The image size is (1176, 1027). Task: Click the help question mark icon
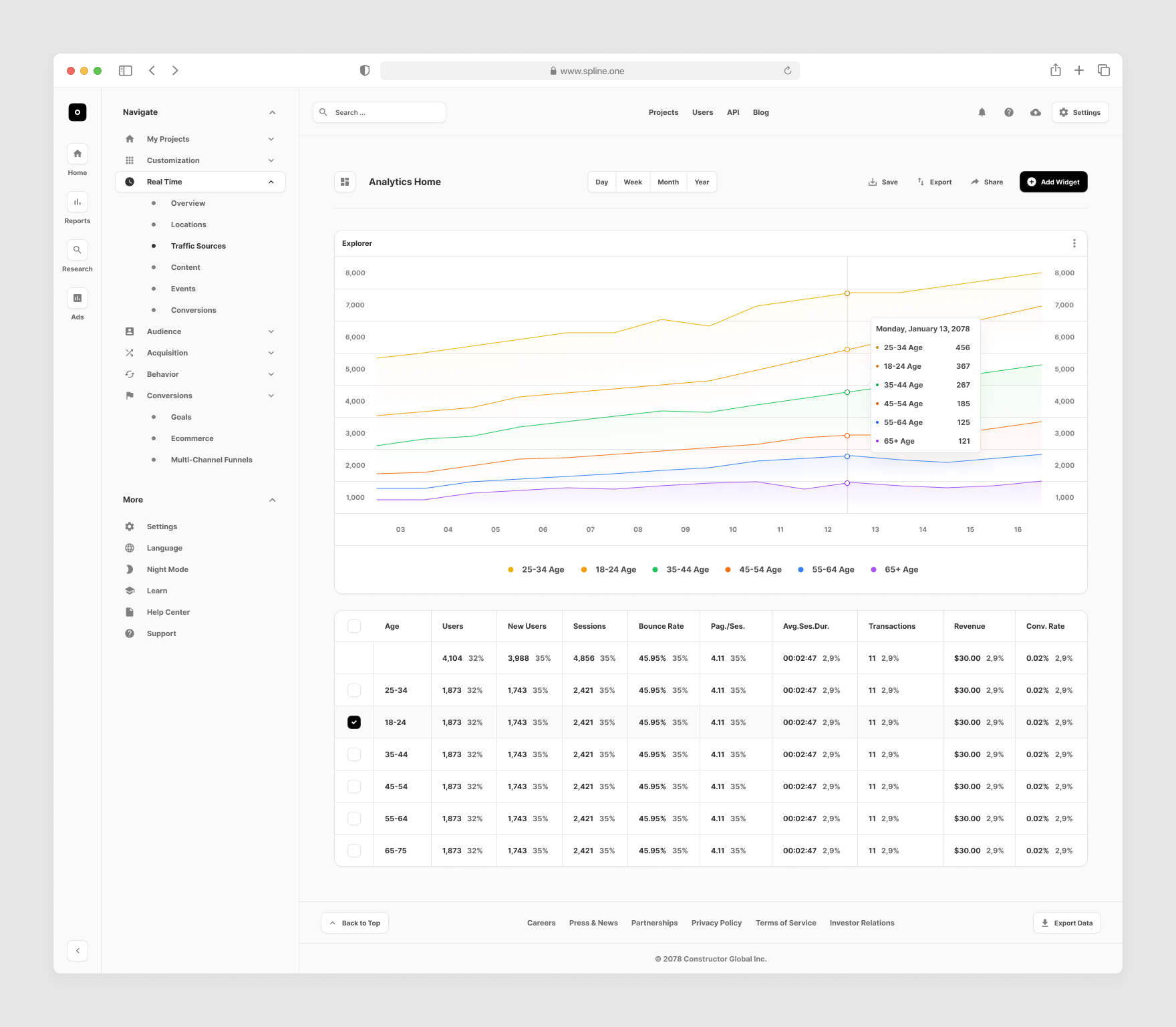pyautogui.click(x=1009, y=112)
